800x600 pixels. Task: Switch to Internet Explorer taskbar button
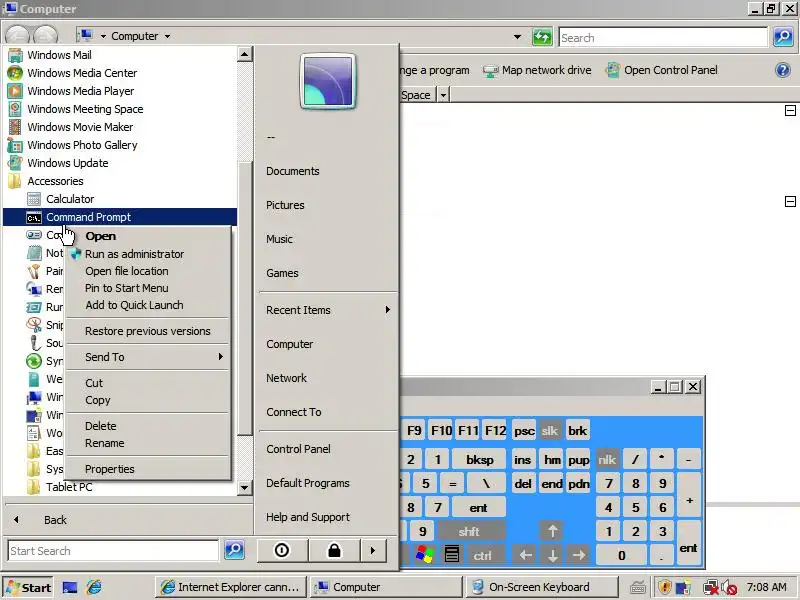pos(230,587)
